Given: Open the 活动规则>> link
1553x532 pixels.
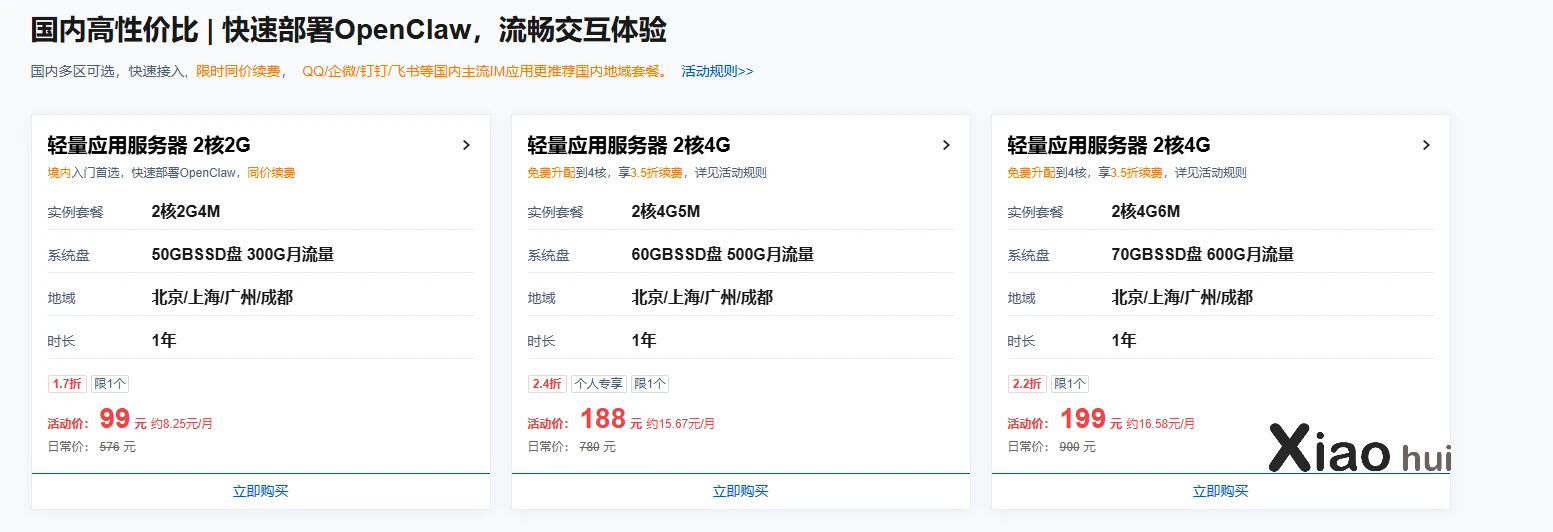Looking at the screenshot, I should [717, 72].
